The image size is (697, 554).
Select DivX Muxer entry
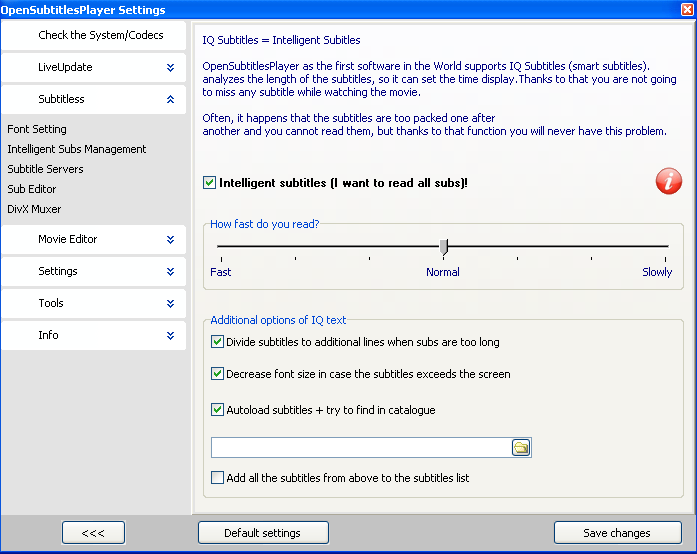[x=34, y=209]
